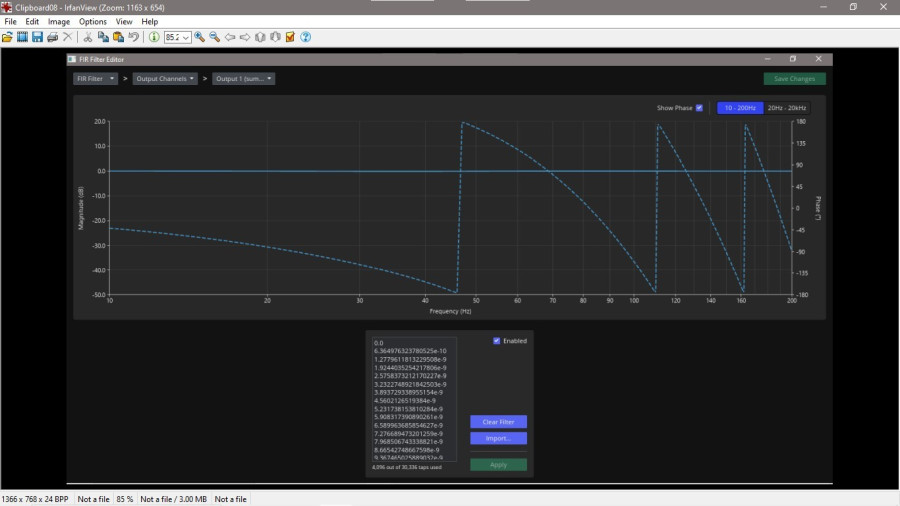Click status bar '85 %' entry

click(125, 499)
